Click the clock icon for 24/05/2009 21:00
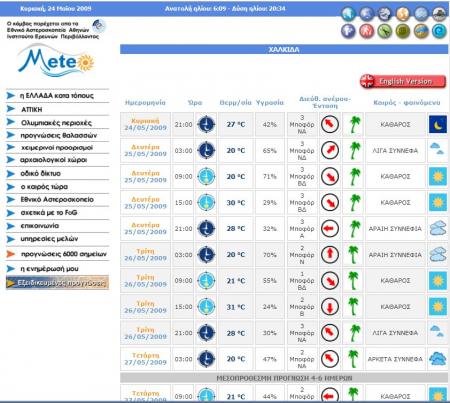 [x=206, y=124]
